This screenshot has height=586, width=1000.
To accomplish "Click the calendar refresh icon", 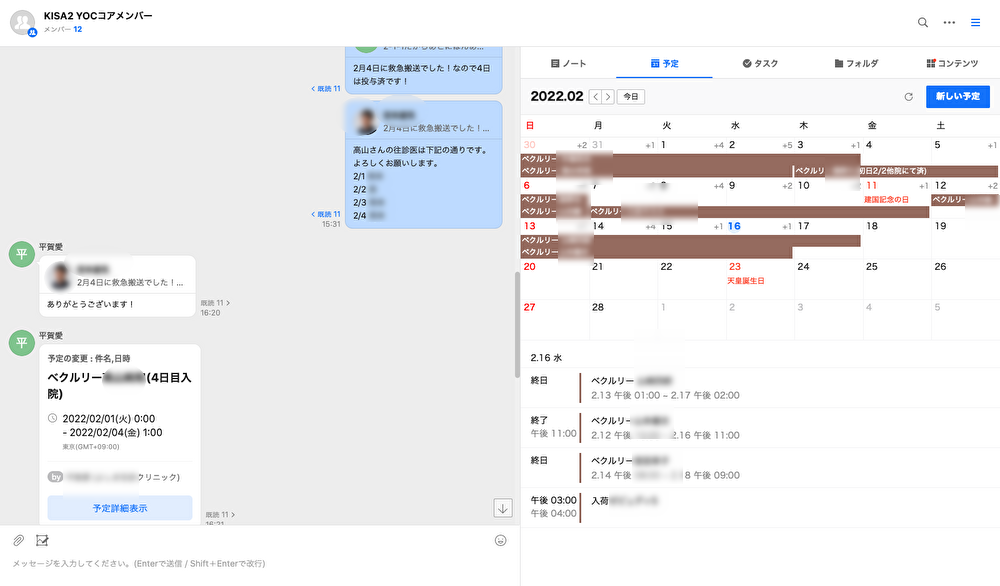I will 908,97.
